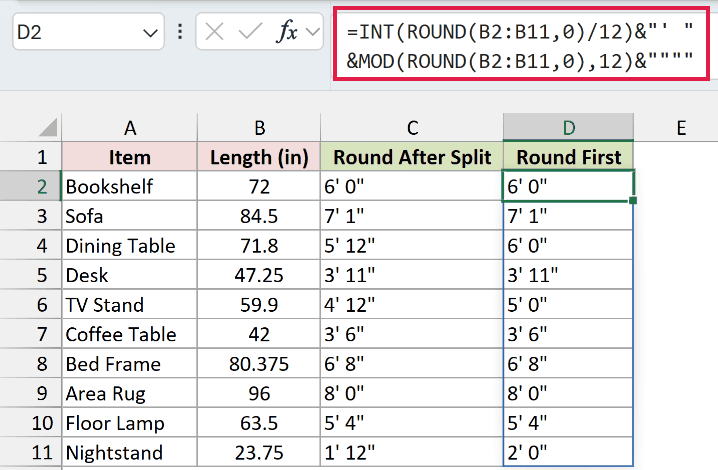Select the 'Sofa' cell

(x=130, y=215)
